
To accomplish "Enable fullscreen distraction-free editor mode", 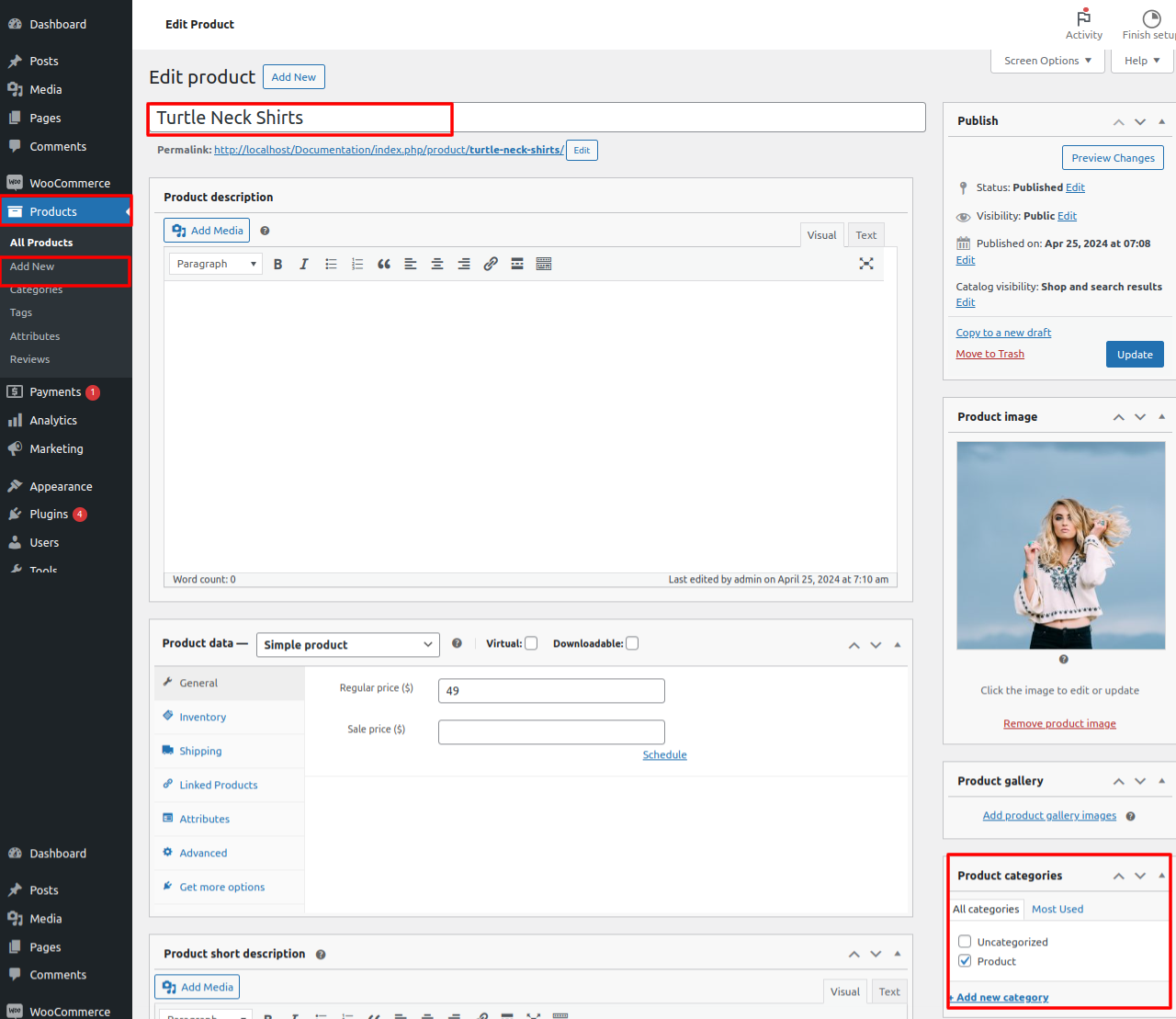I will tap(865, 264).
